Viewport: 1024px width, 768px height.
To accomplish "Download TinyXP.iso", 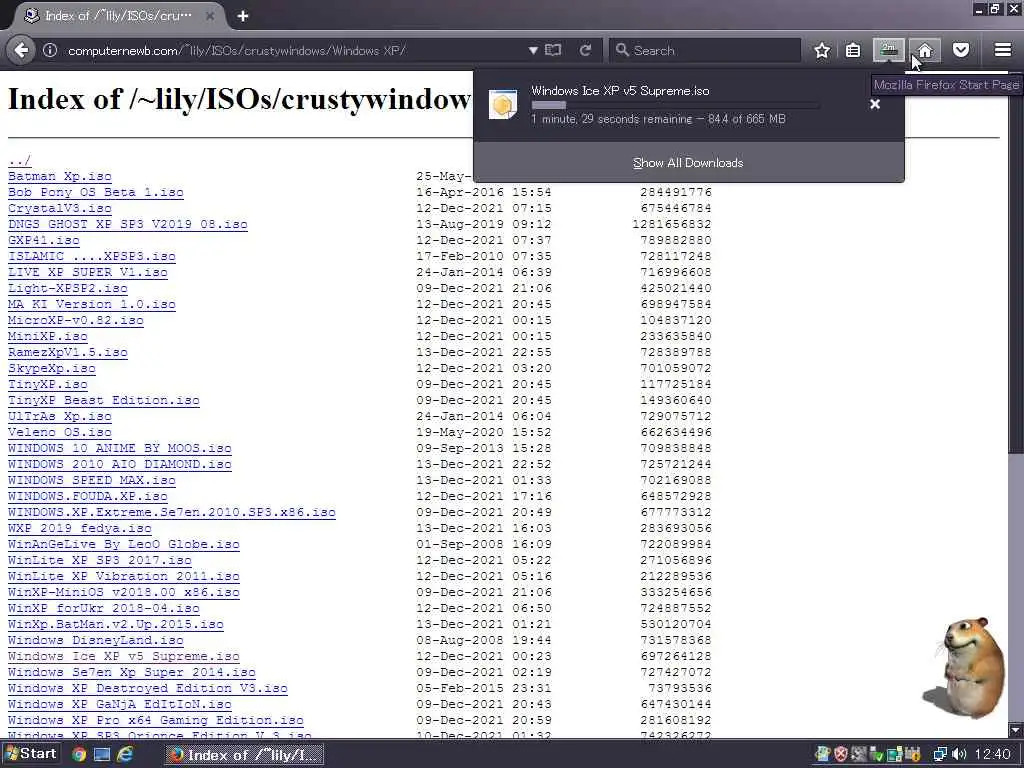I will 48,384.
